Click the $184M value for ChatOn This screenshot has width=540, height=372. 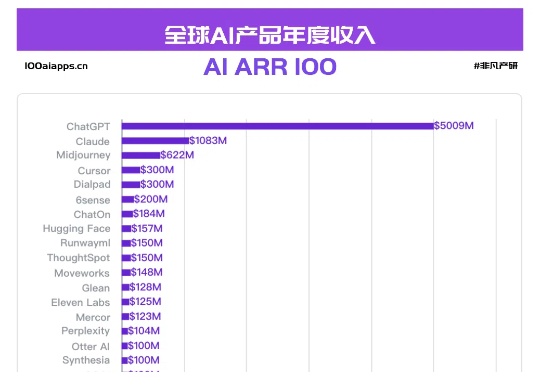click(149, 214)
